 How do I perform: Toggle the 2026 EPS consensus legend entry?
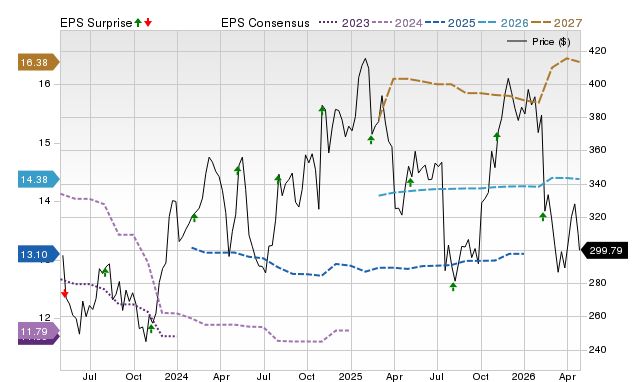coord(503,23)
